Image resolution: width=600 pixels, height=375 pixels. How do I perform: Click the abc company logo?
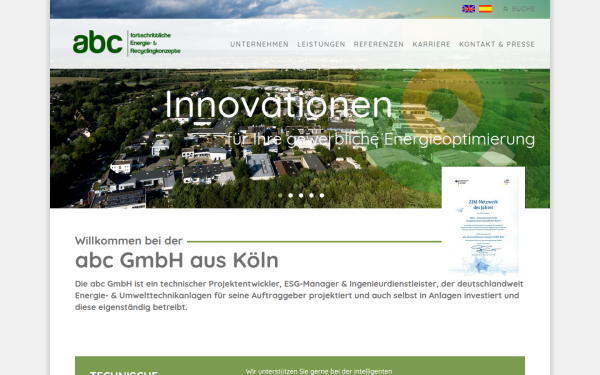click(x=98, y=42)
